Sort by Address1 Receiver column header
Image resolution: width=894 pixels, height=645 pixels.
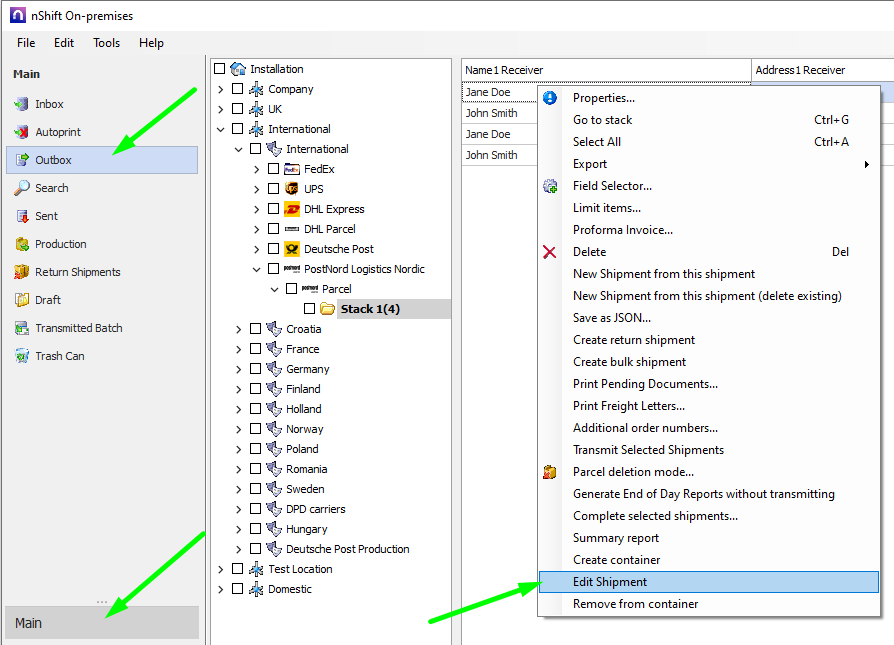[x=823, y=70]
